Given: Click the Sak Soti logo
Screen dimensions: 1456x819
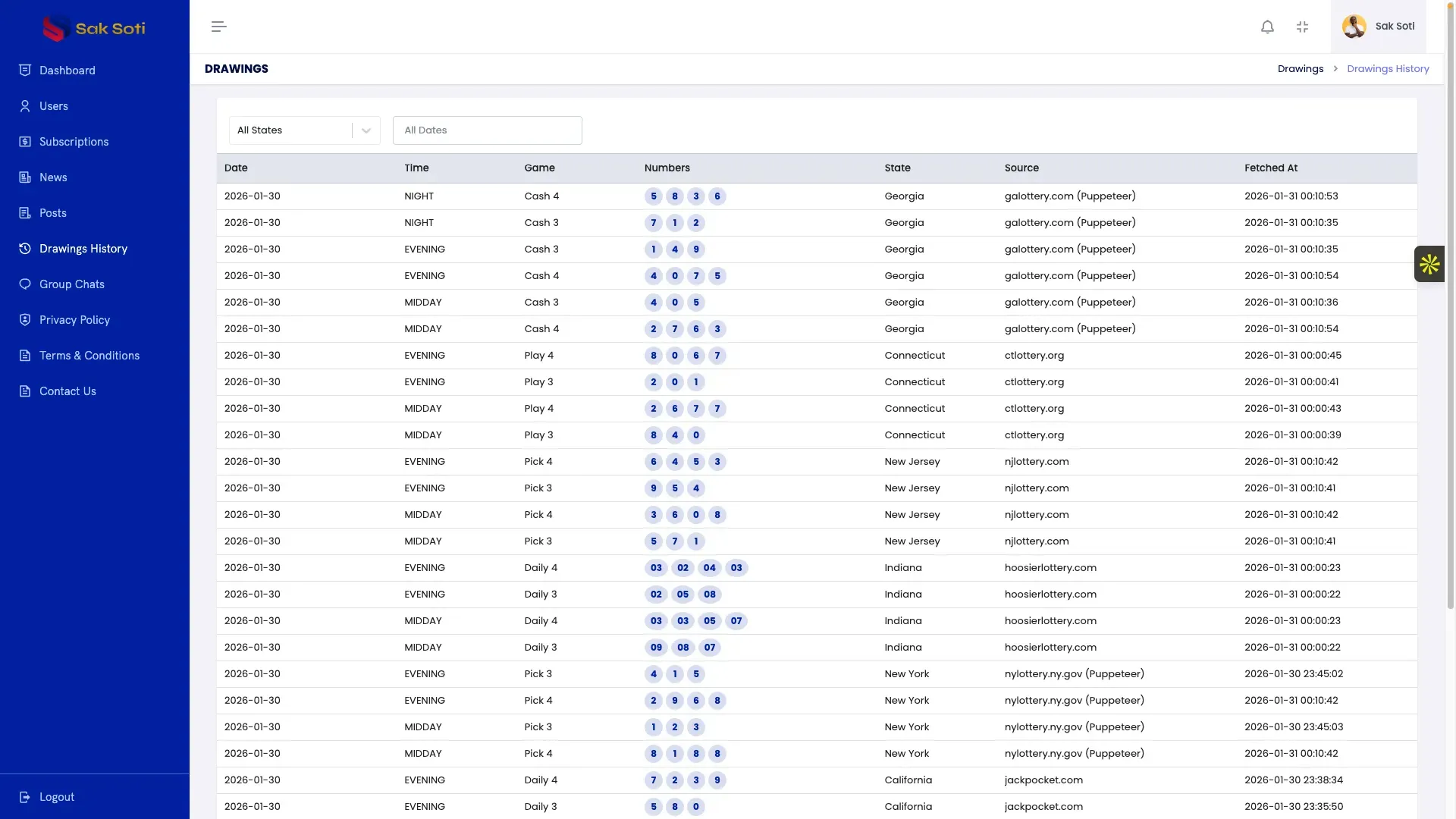Looking at the screenshot, I should click(x=94, y=28).
